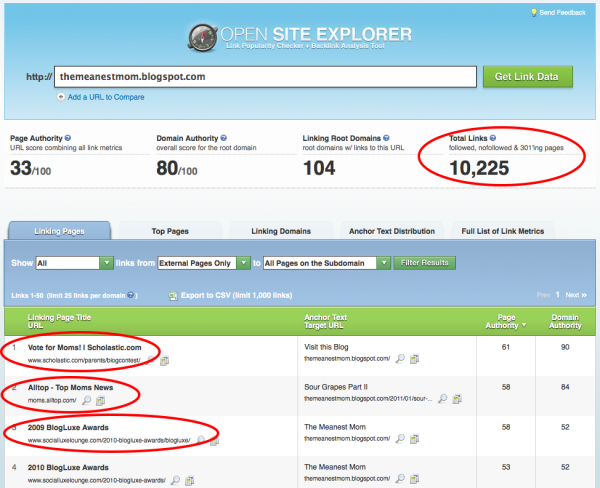Viewport: 600px width, 488px height.
Task: Switch to the Top Pages tab
Action: tap(170, 231)
